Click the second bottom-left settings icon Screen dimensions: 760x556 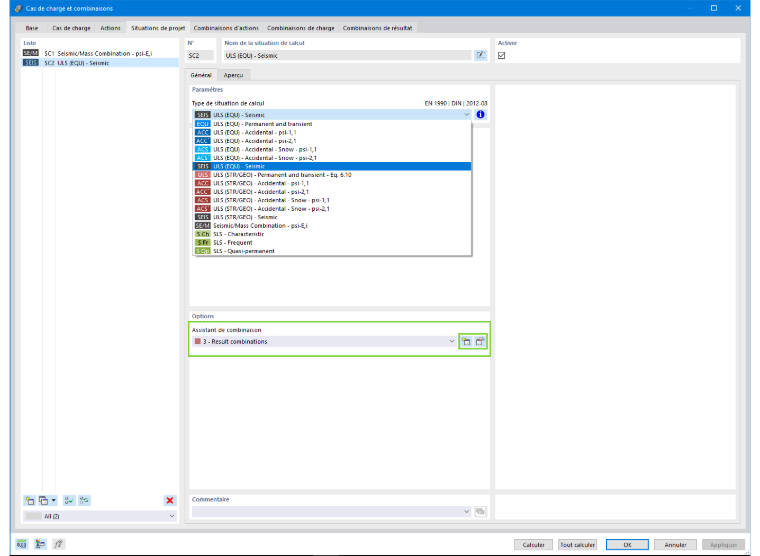40,544
